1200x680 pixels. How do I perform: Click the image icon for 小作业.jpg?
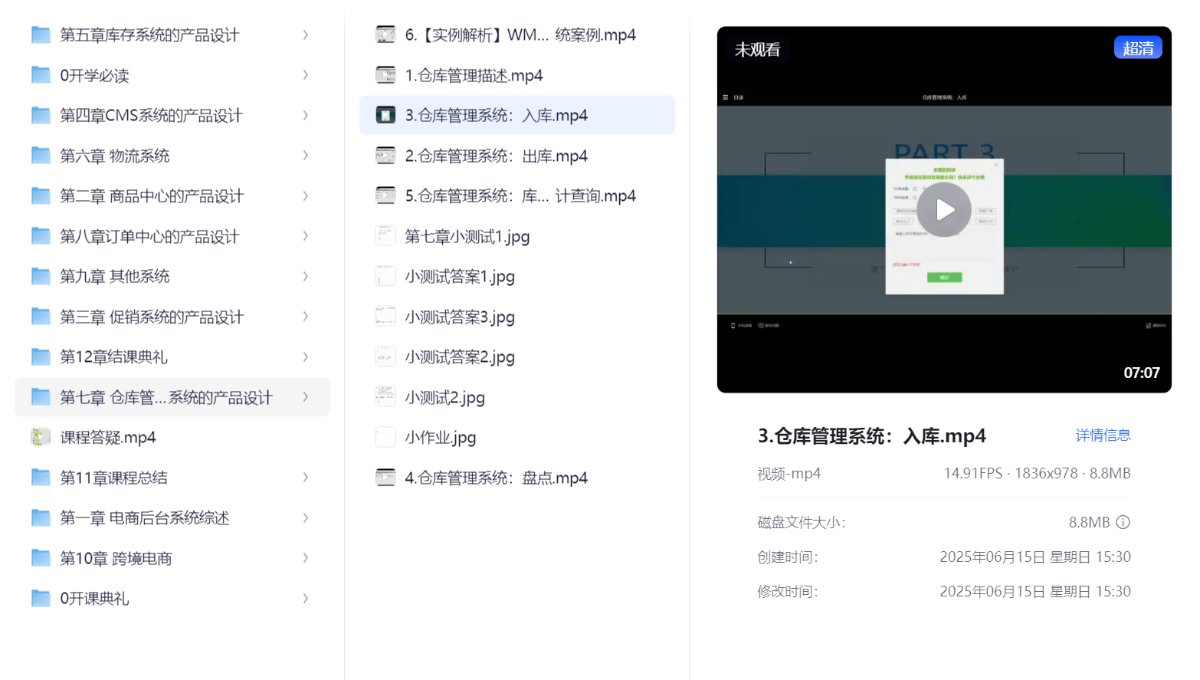pos(385,437)
